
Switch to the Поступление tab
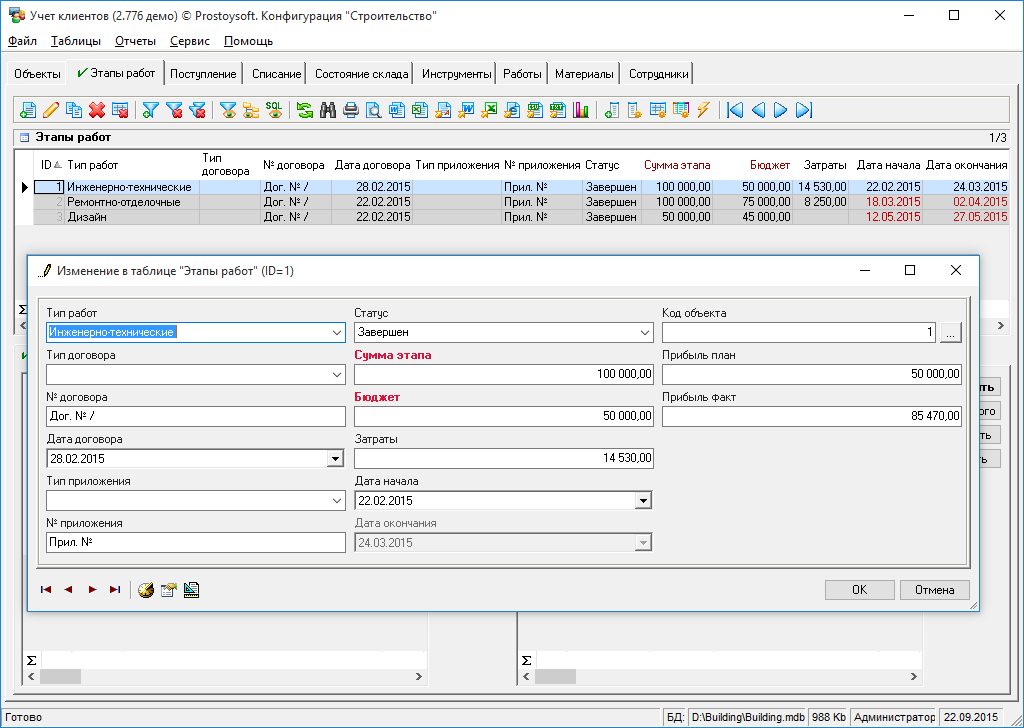click(x=203, y=74)
